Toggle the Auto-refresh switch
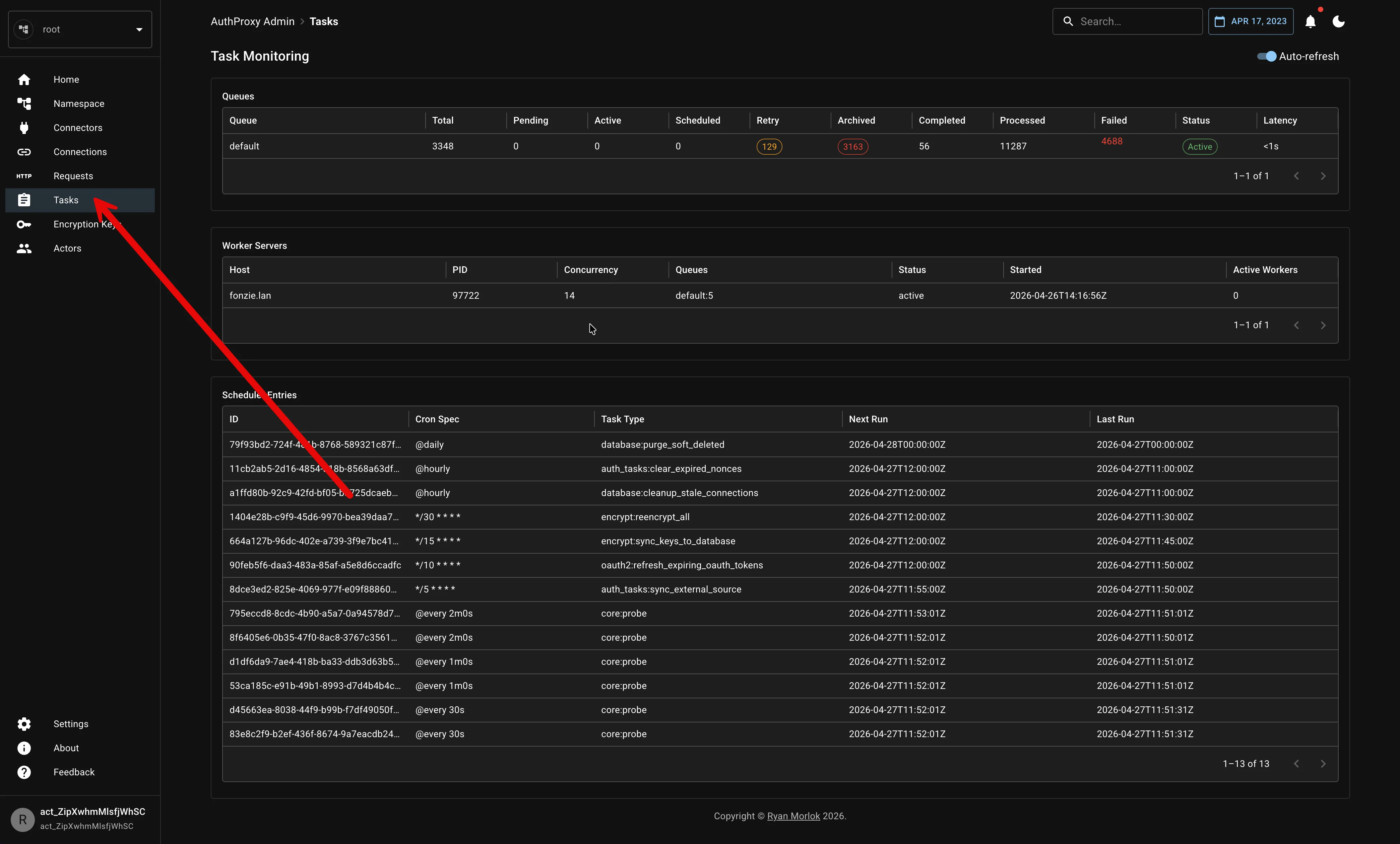The width and height of the screenshot is (1400, 844). (x=1267, y=56)
